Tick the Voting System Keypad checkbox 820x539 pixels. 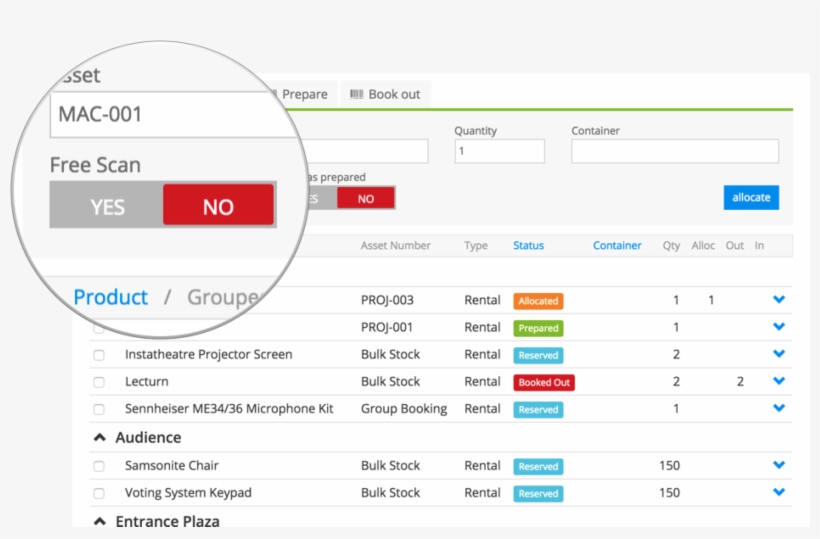pyautogui.click(x=99, y=494)
